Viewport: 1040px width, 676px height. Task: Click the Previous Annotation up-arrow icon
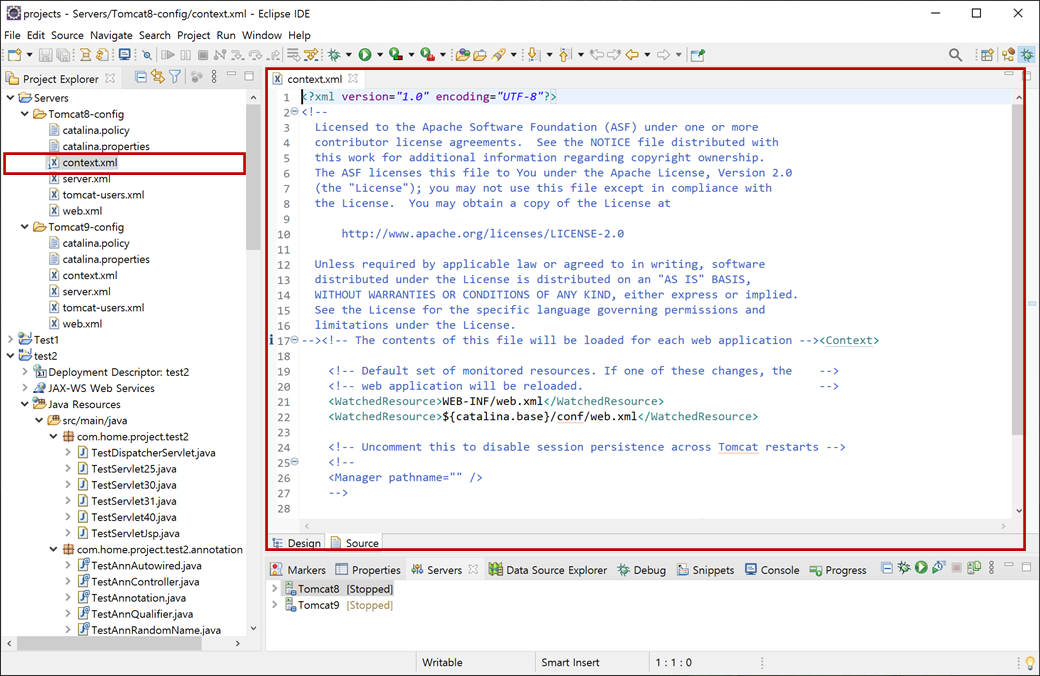[x=564, y=55]
